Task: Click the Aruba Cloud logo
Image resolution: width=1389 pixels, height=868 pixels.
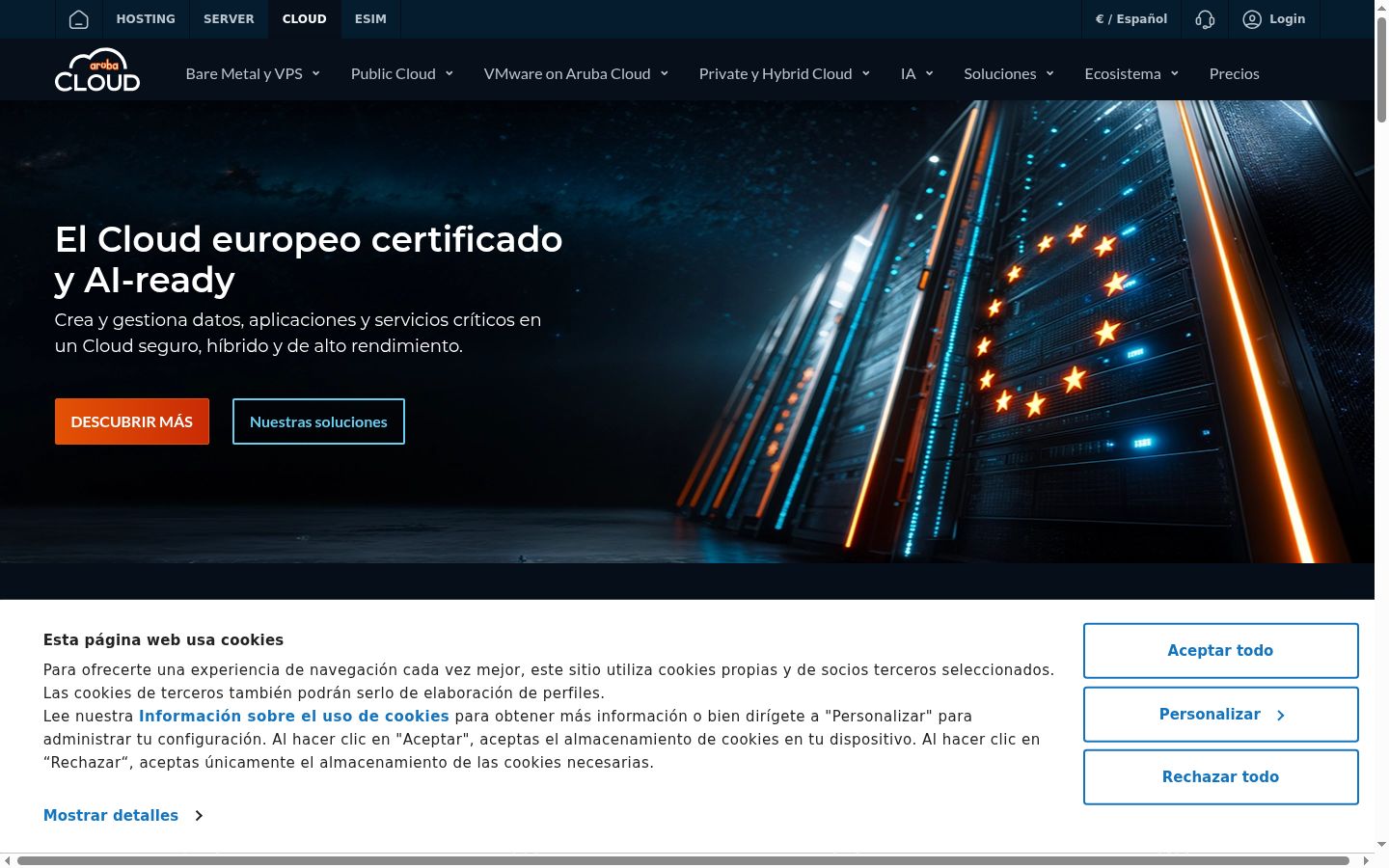Action: point(97,70)
